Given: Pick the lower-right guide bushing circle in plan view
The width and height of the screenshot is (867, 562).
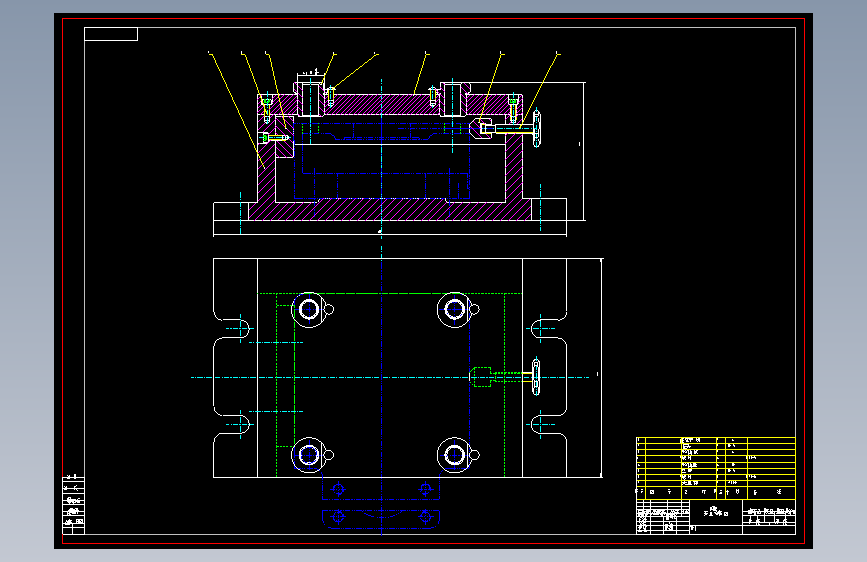Looking at the screenshot, I should click(x=455, y=455).
